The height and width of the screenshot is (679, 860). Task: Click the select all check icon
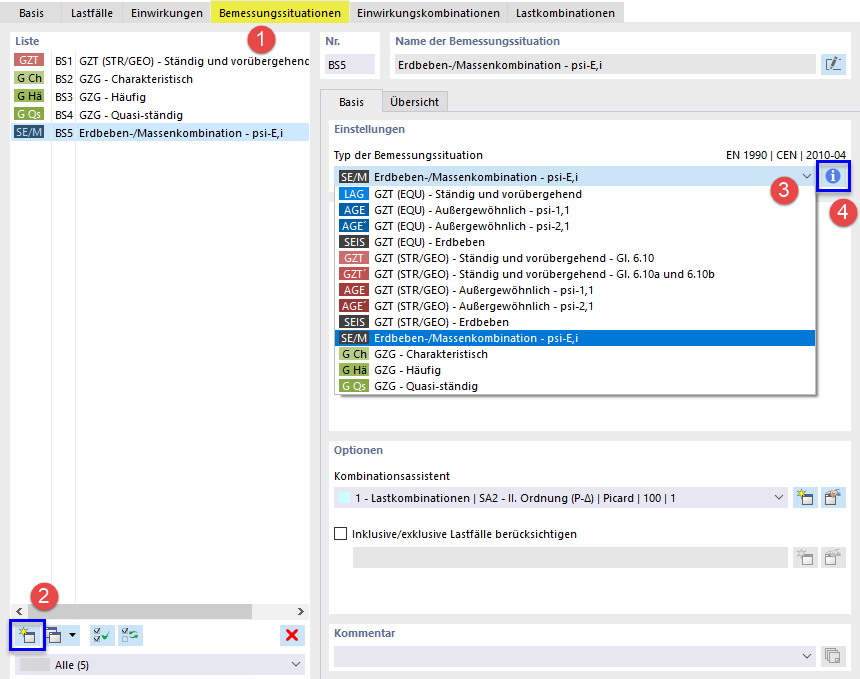[x=102, y=636]
